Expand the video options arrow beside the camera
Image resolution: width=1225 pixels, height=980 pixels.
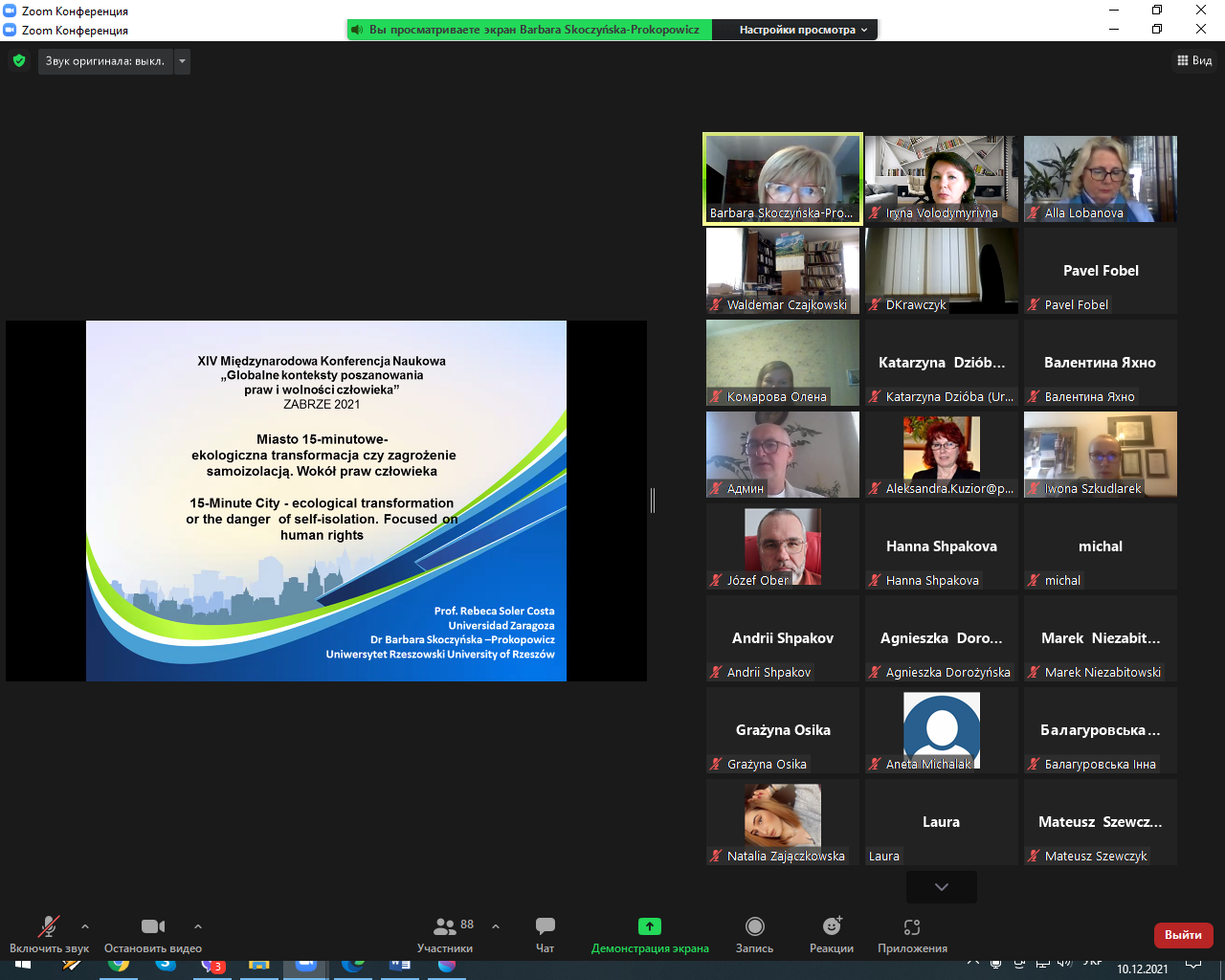pyautogui.click(x=198, y=926)
